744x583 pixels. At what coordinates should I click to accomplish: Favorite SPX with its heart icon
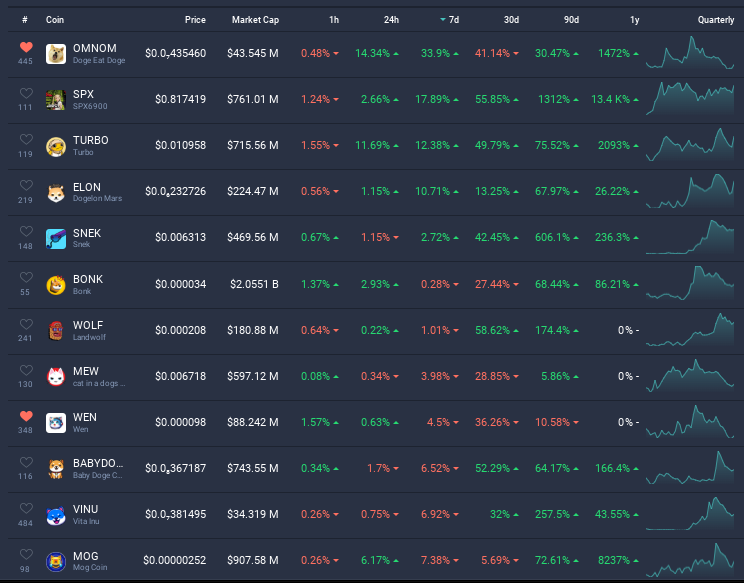(x=26, y=93)
